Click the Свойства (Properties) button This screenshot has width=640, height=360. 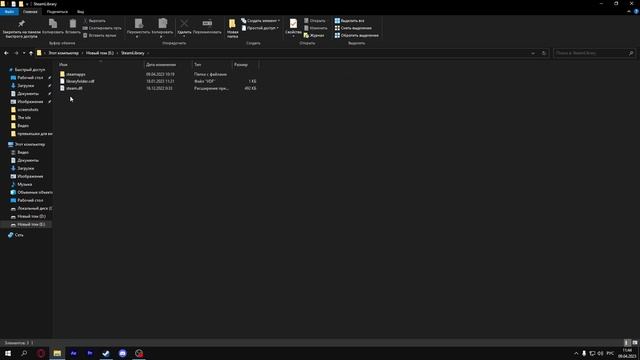click(293, 27)
